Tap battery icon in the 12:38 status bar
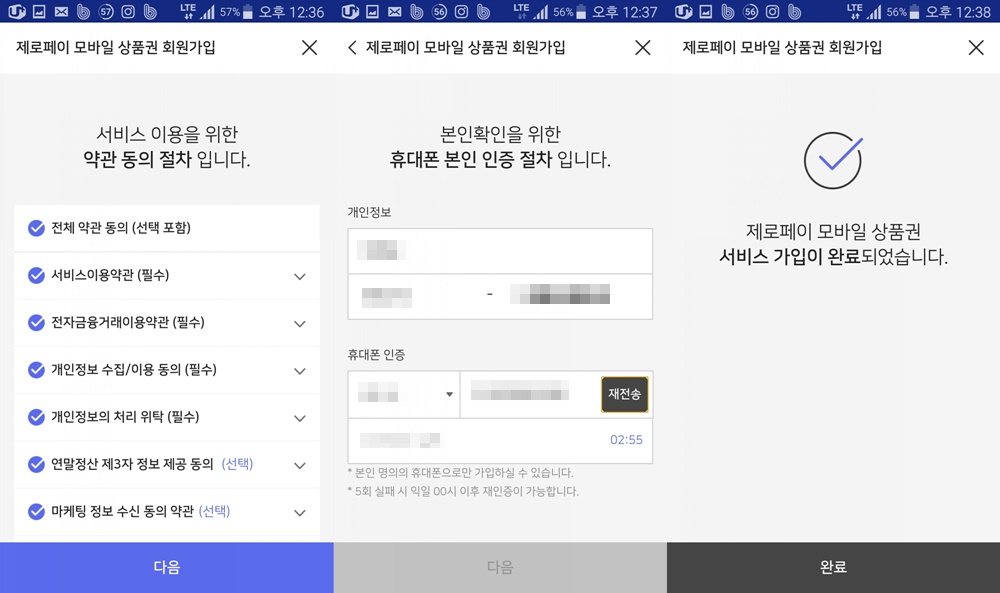The image size is (1000, 593). click(914, 11)
